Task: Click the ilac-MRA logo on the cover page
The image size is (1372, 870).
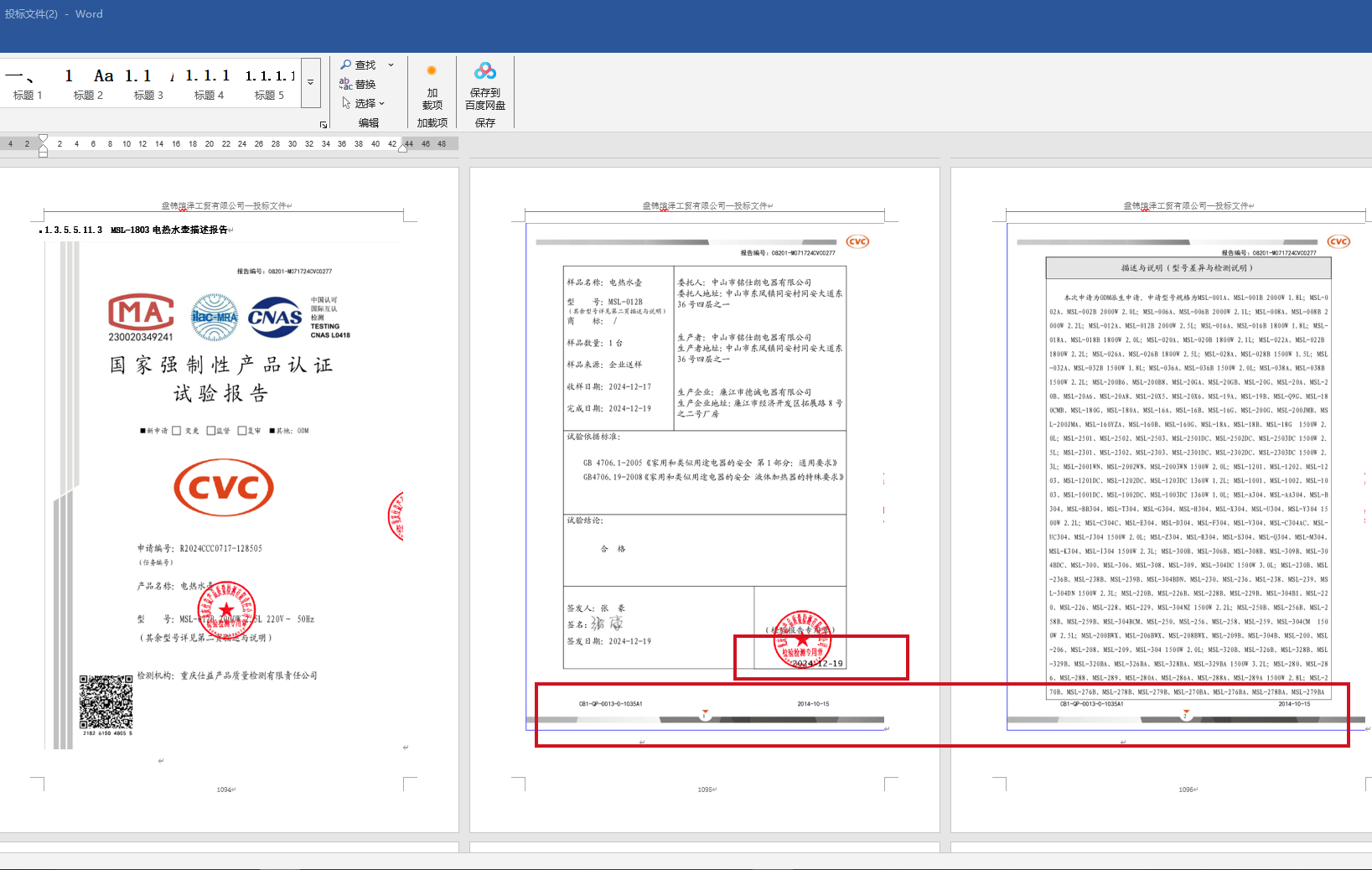Action: coord(215,317)
